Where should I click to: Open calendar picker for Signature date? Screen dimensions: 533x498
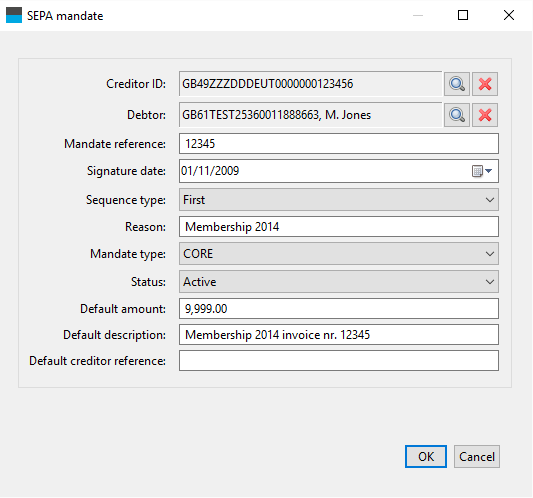coord(482,171)
